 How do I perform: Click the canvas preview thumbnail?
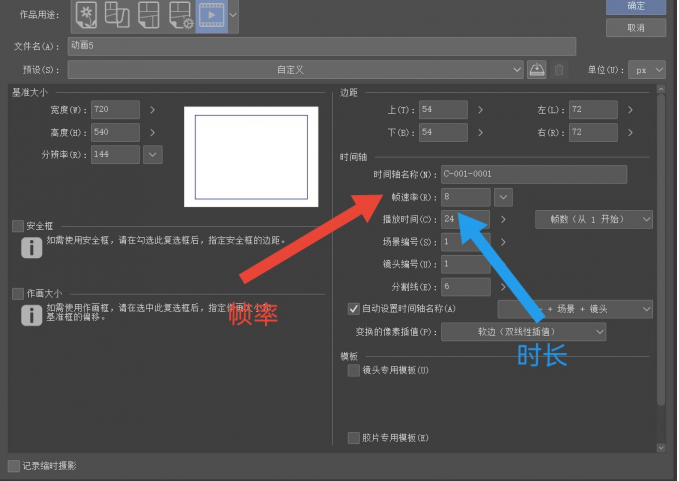(x=251, y=157)
